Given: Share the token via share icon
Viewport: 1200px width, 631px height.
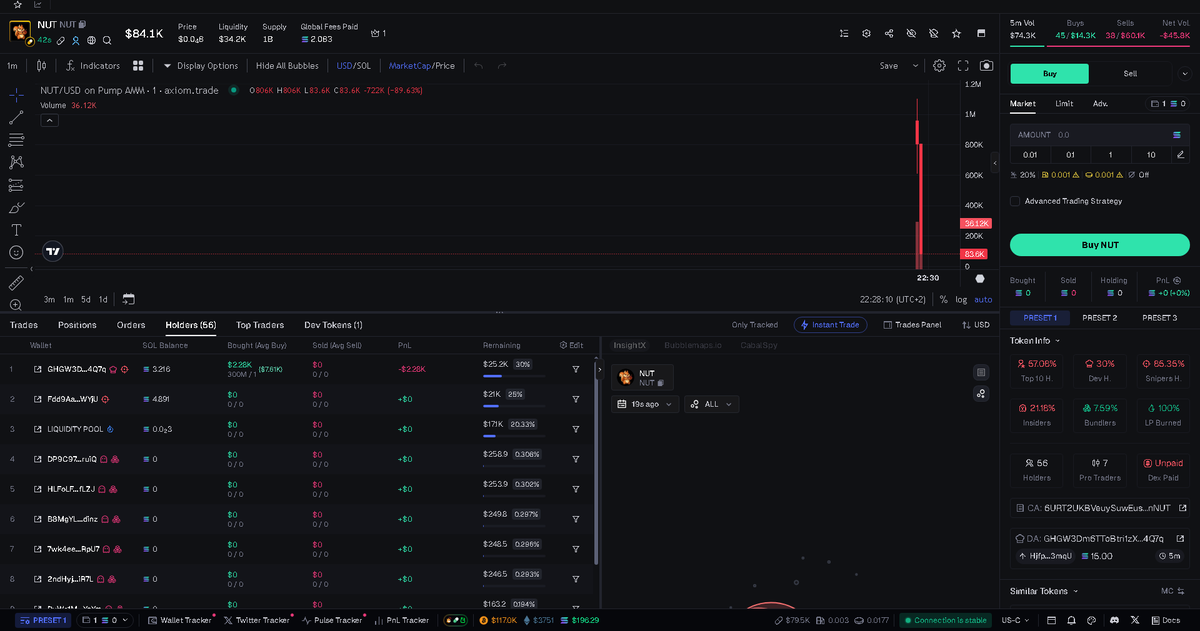Looking at the screenshot, I should tap(889, 33).
